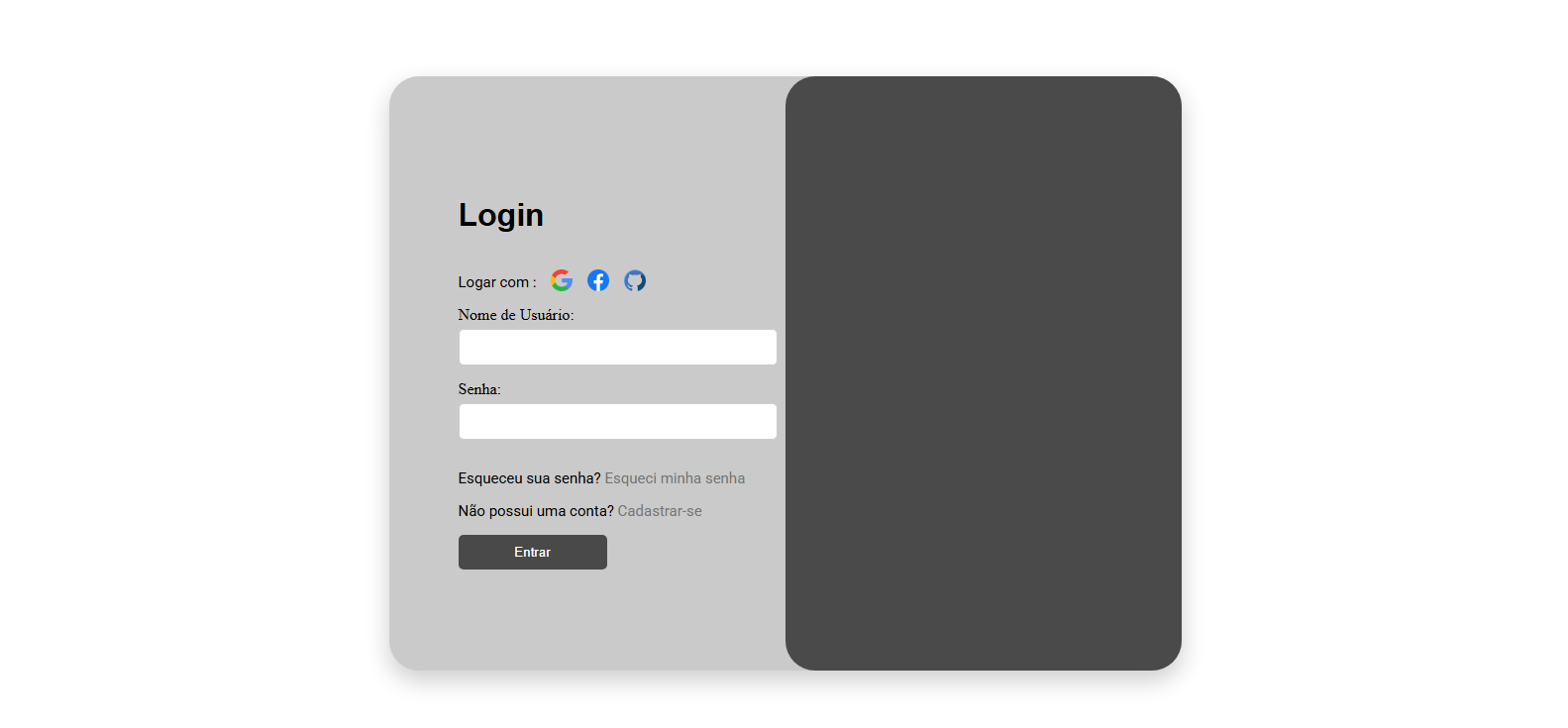Log in using the GitHub icon

[635, 280]
